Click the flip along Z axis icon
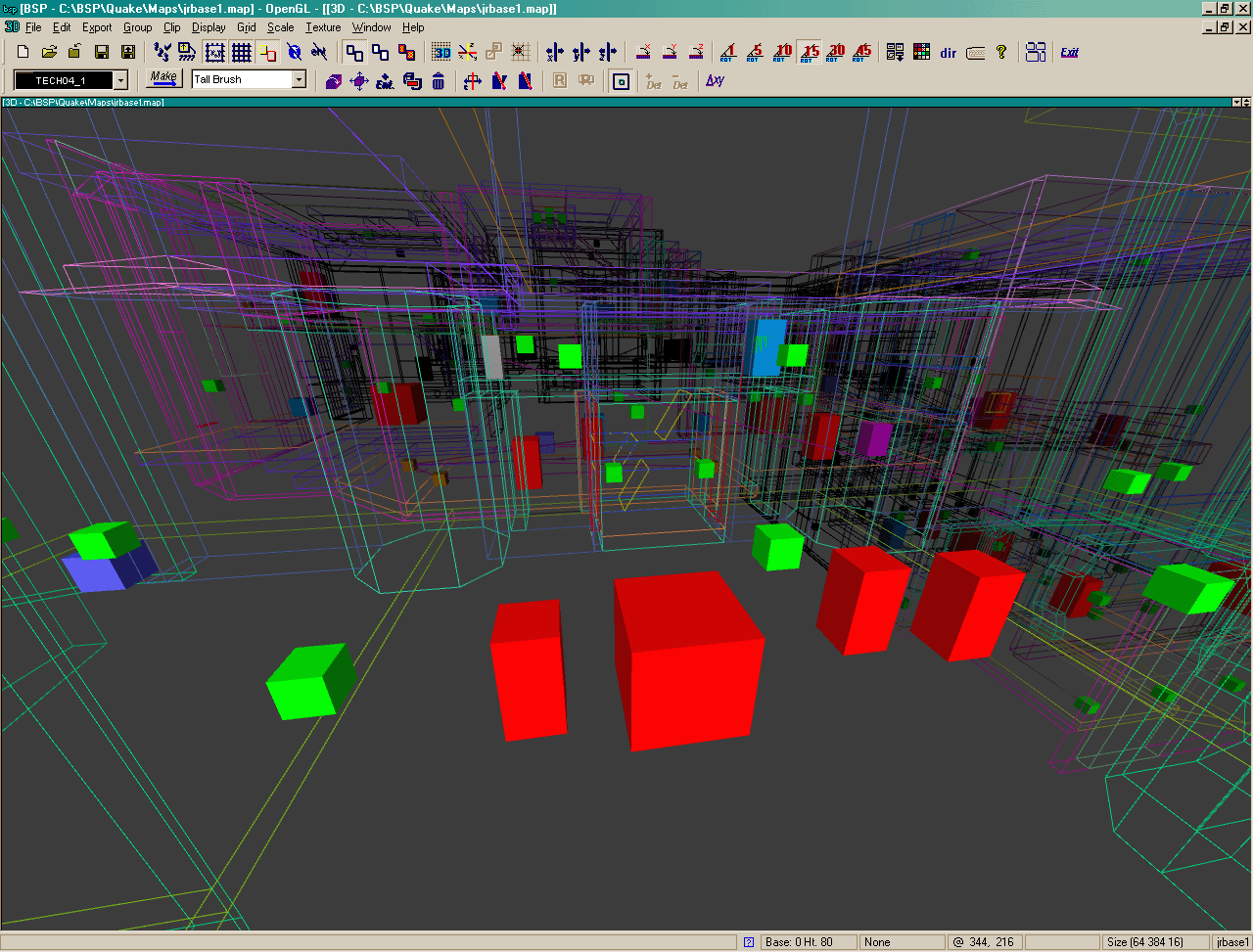1253x952 pixels. tap(608, 52)
